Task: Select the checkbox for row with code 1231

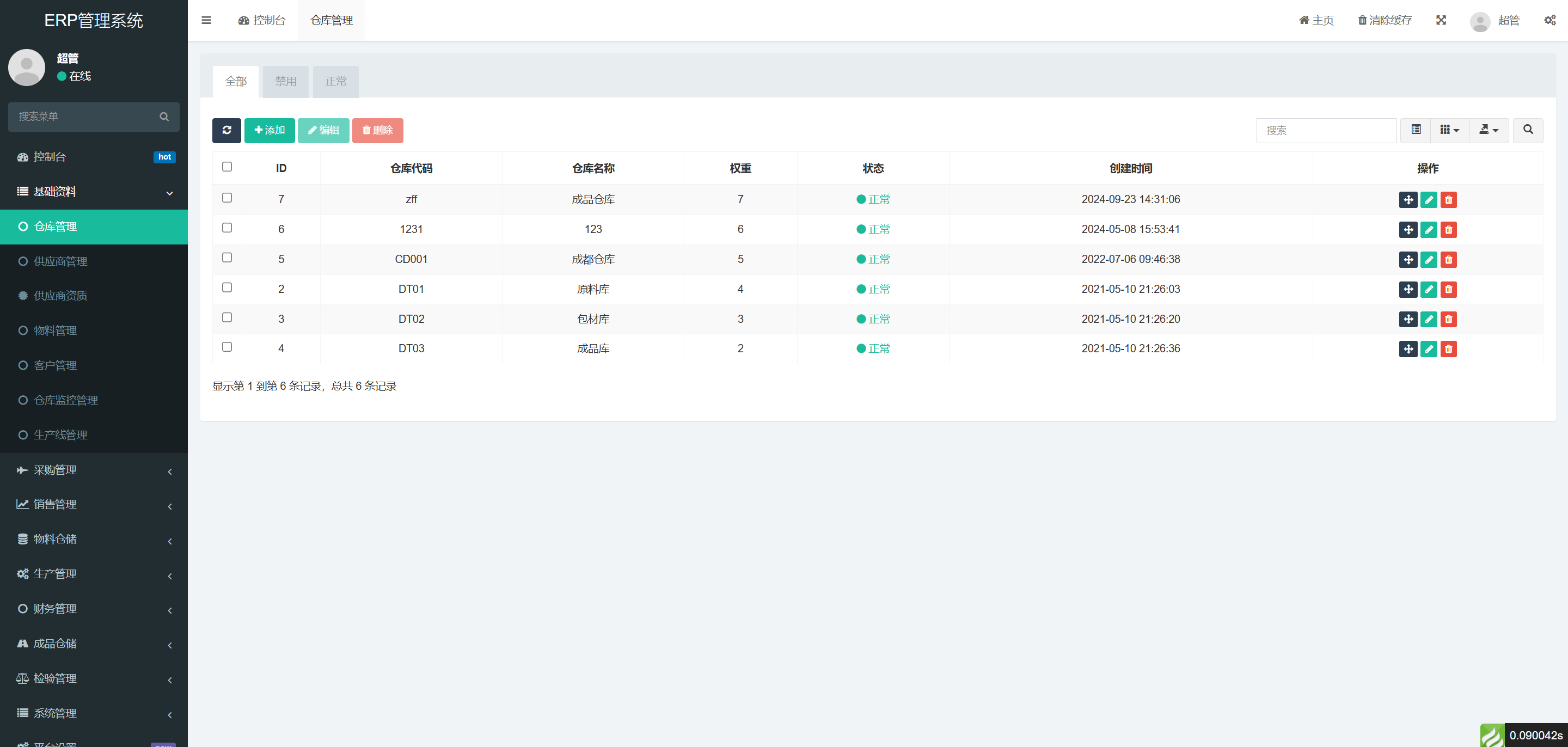Action: click(x=227, y=228)
